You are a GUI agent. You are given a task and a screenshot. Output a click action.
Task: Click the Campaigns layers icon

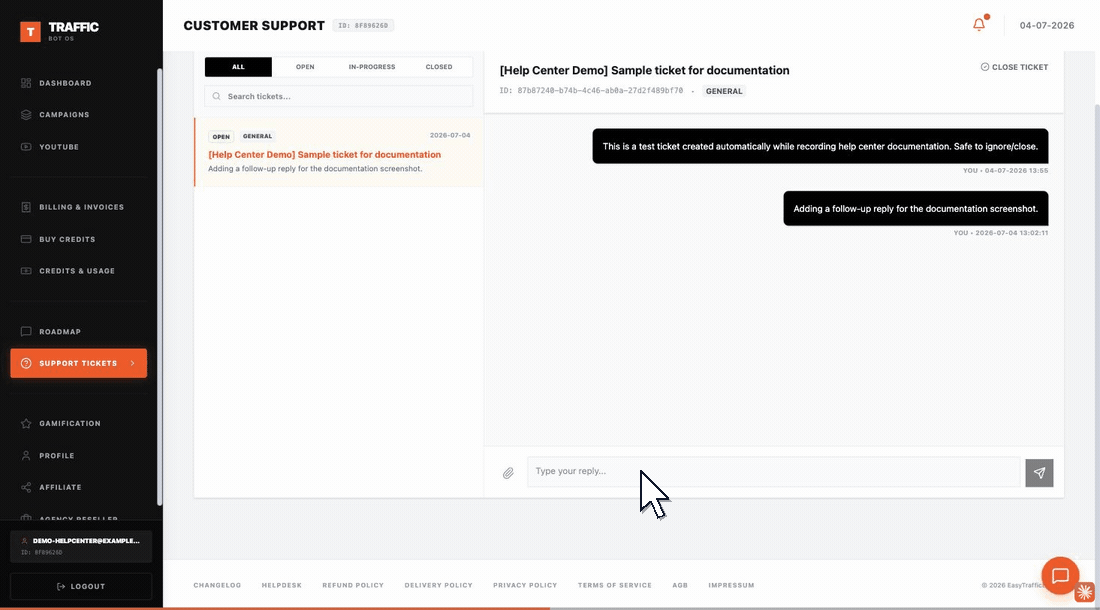coord(26,114)
